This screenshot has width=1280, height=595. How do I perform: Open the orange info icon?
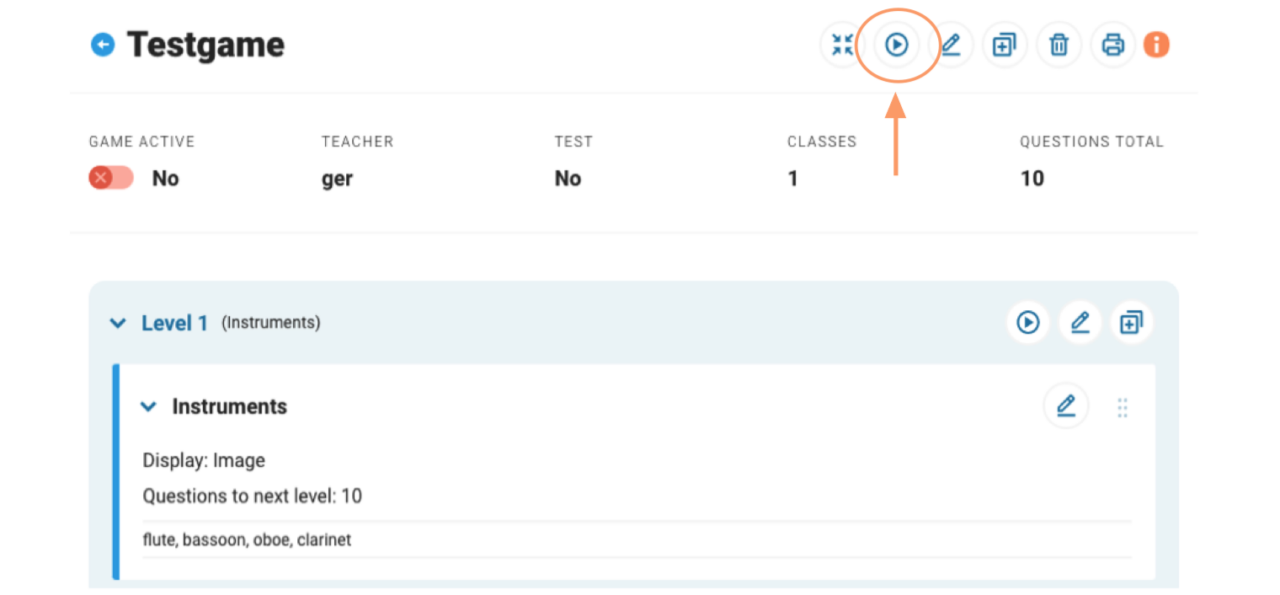coord(1156,45)
